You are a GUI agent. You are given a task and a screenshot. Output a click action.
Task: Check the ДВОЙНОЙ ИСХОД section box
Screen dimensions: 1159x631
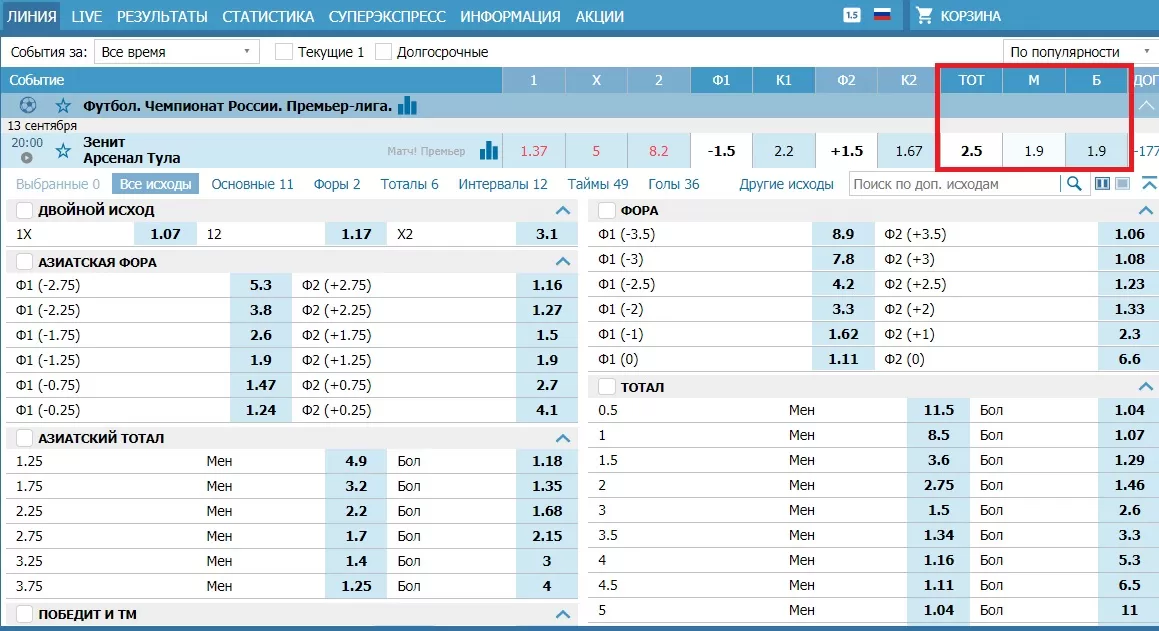25,211
